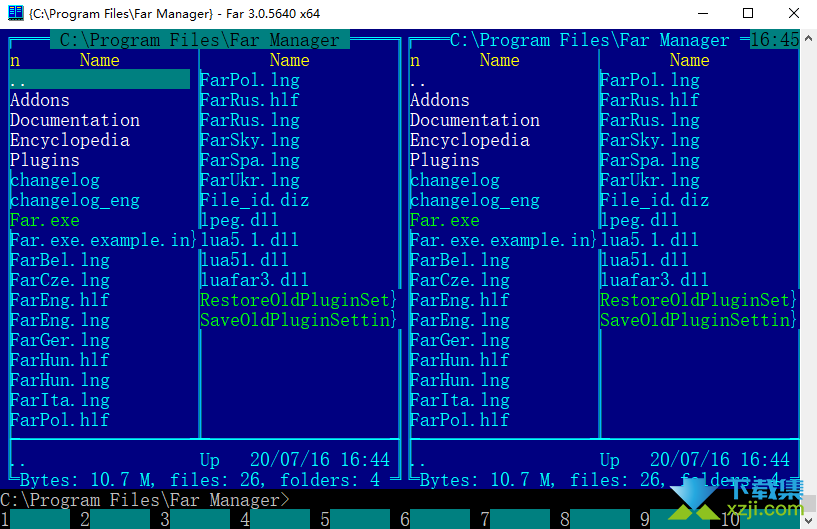
Task: Select the '..' entry in the right panel
Action: click(418, 80)
